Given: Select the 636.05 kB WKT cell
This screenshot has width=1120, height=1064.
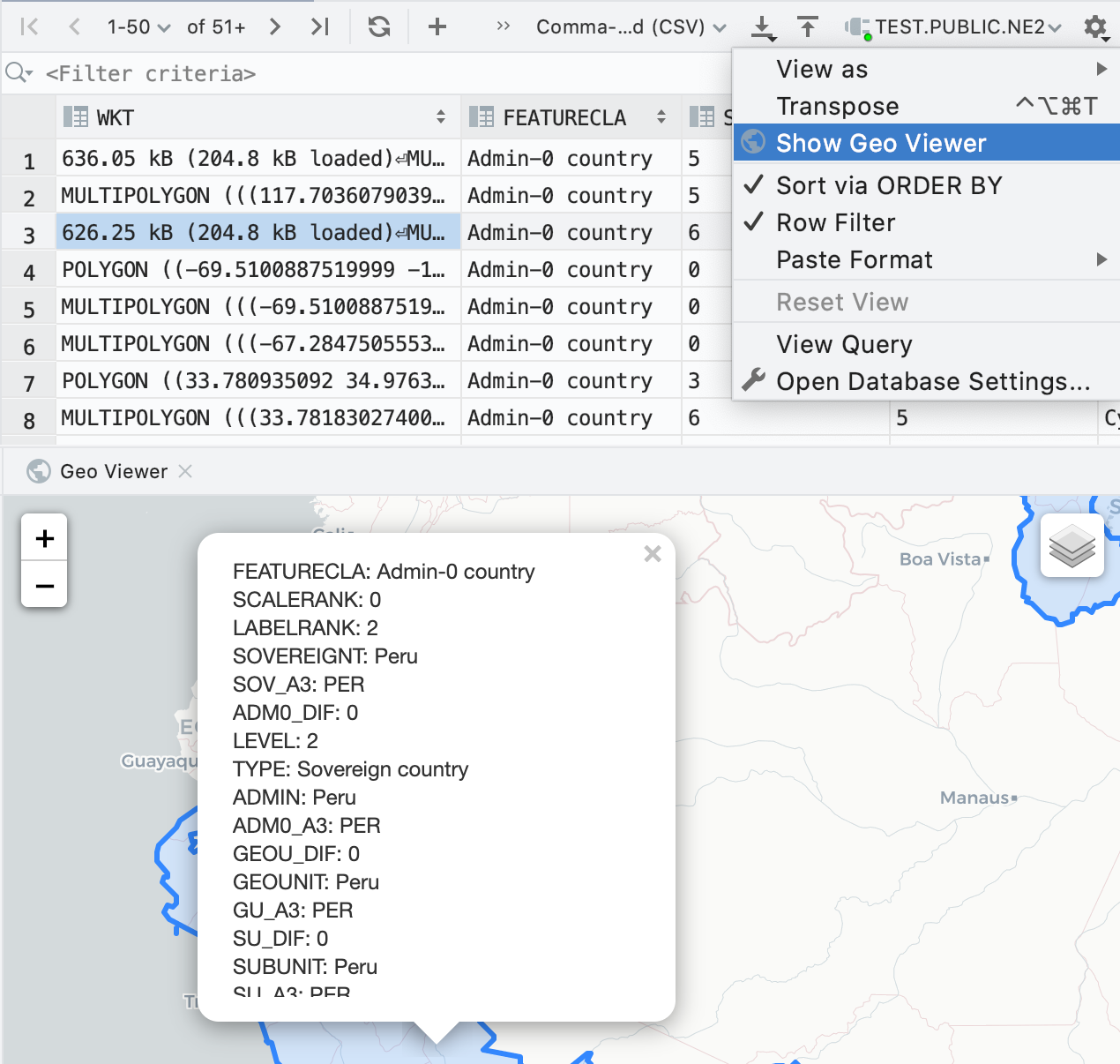Looking at the screenshot, I should point(258,158).
